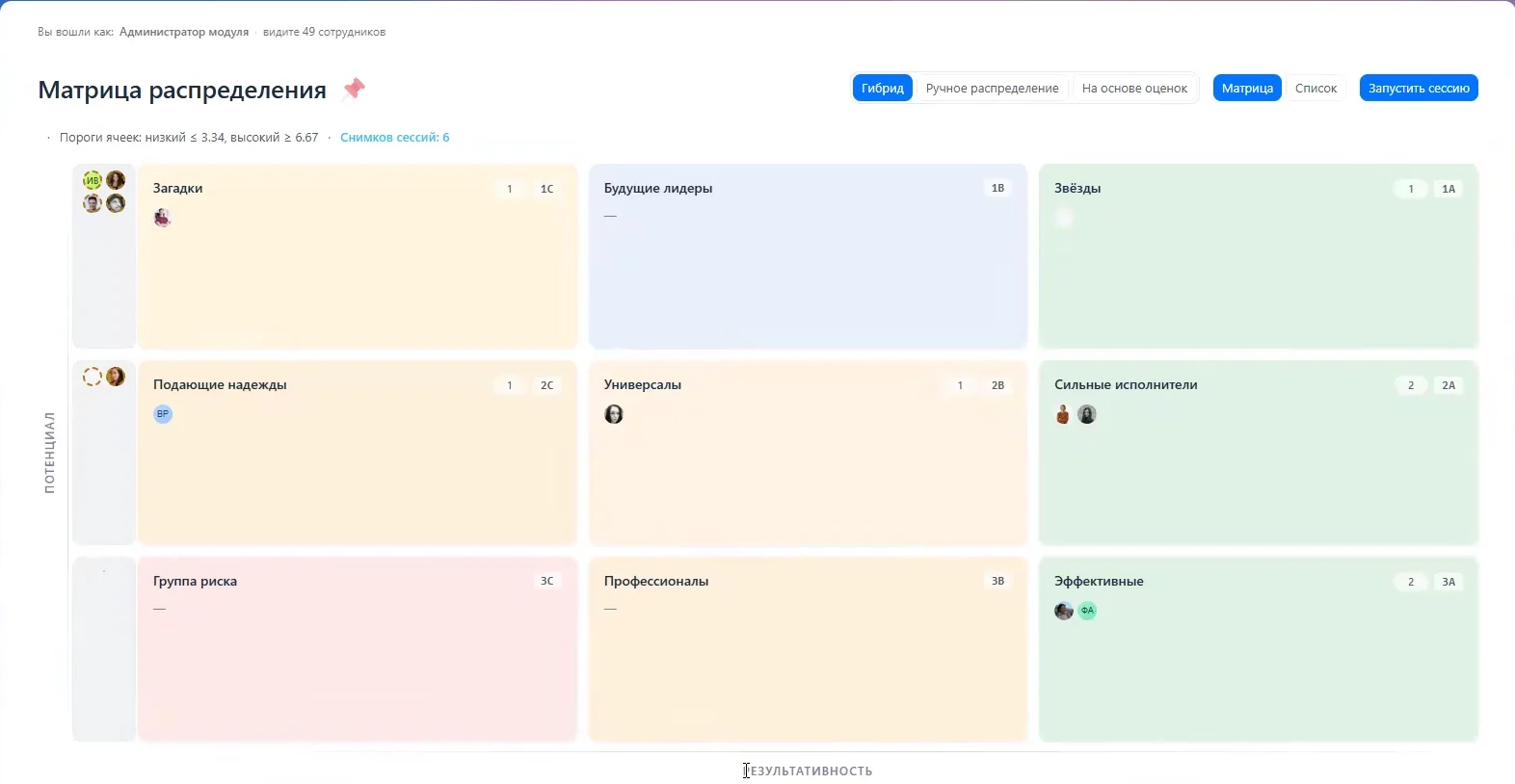This screenshot has height=784, width=1515.
Task: Click the РЕЗУЛЬТАТИВНОСТЬ axis label
Action: click(x=809, y=771)
